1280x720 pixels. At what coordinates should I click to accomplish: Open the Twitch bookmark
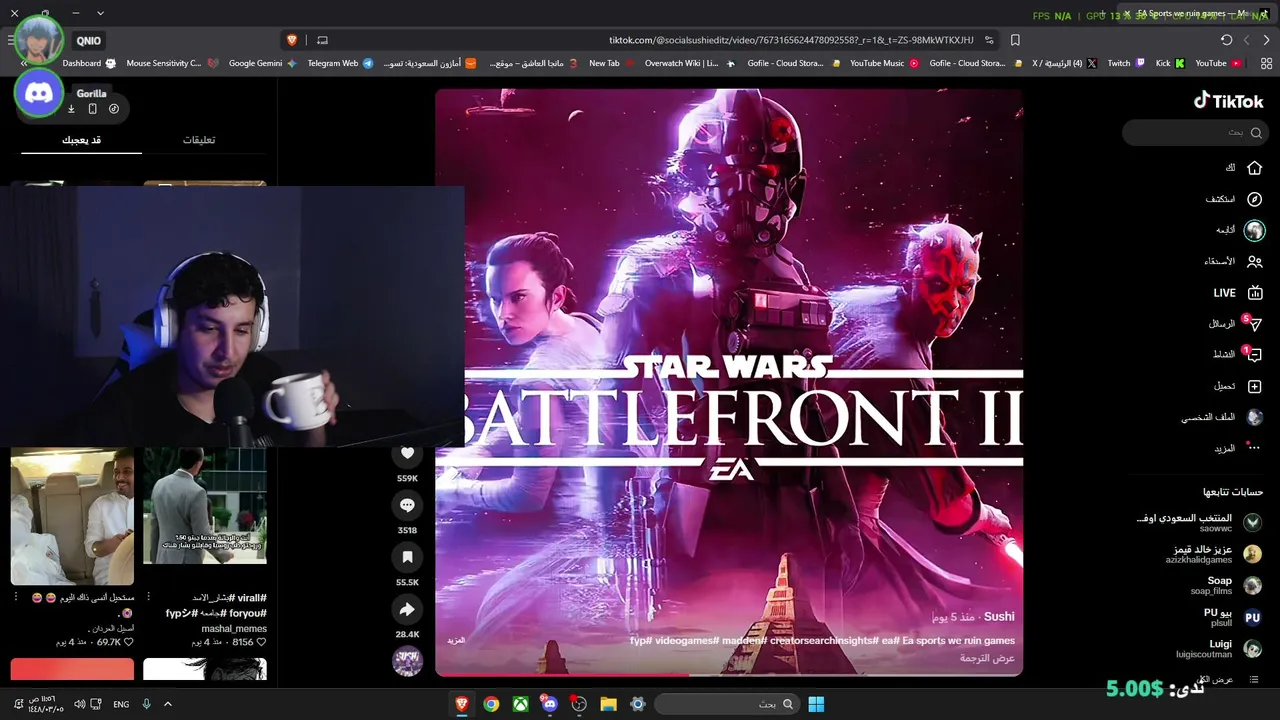pos(1126,63)
